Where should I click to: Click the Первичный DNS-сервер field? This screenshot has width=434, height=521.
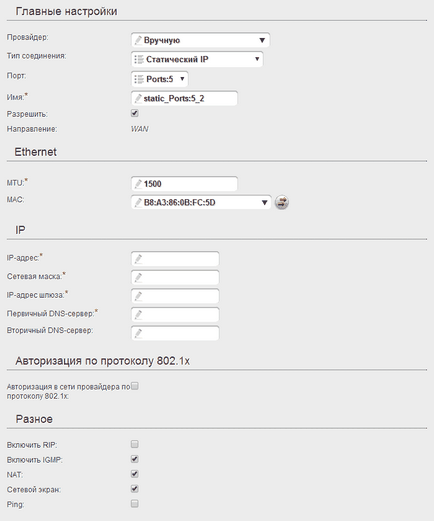click(175, 314)
